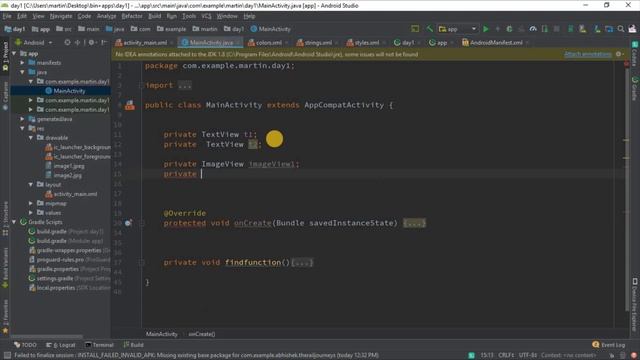This screenshot has width=640, height=360.
Task: Expand the values folder
Action: point(31,213)
